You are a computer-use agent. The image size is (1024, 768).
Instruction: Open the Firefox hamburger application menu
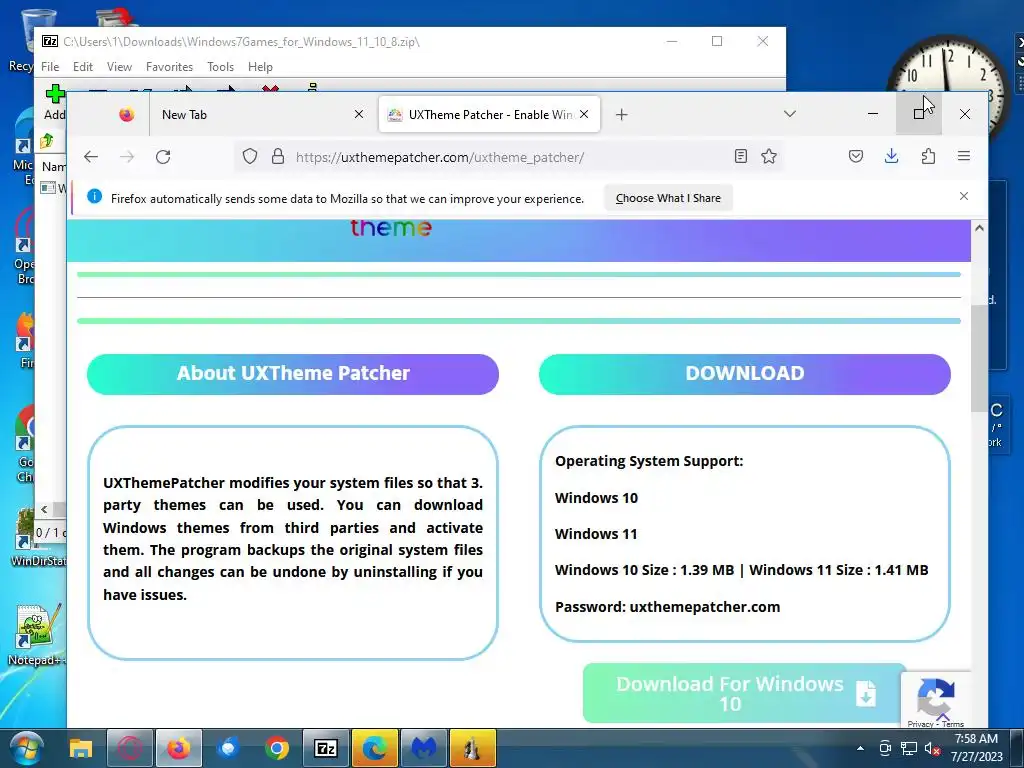(x=964, y=156)
